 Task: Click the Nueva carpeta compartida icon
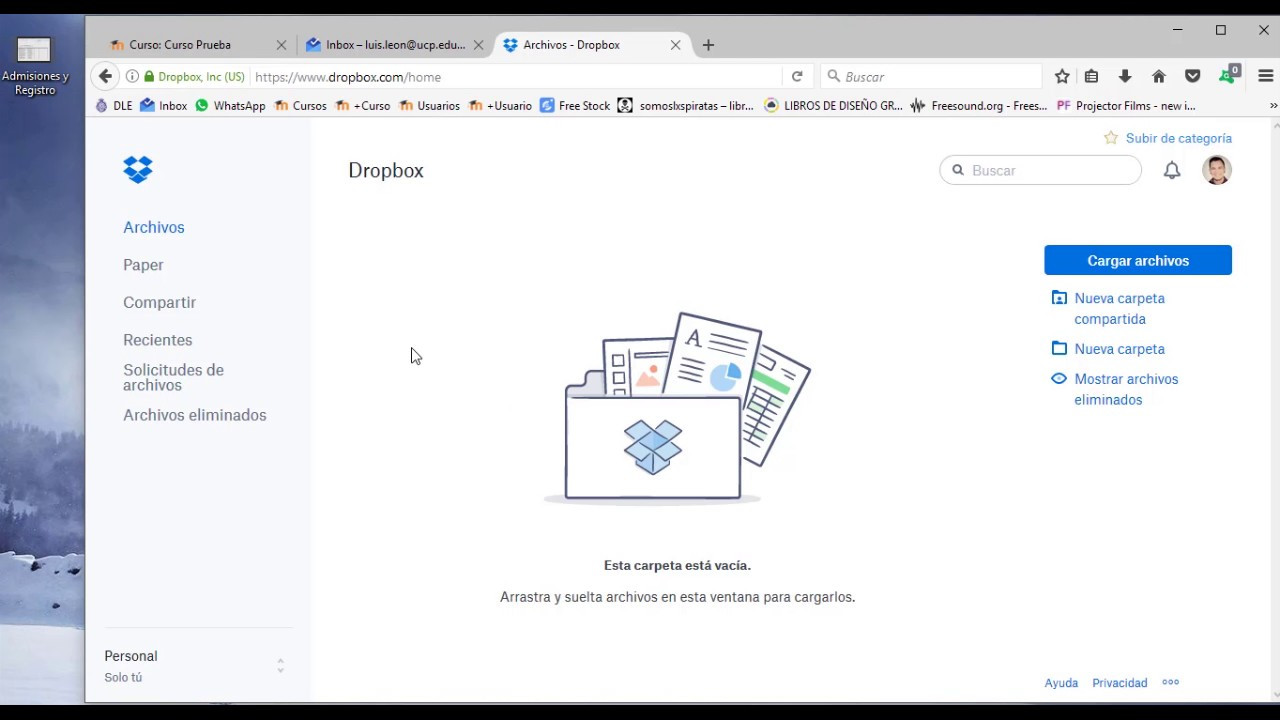click(x=1059, y=297)
